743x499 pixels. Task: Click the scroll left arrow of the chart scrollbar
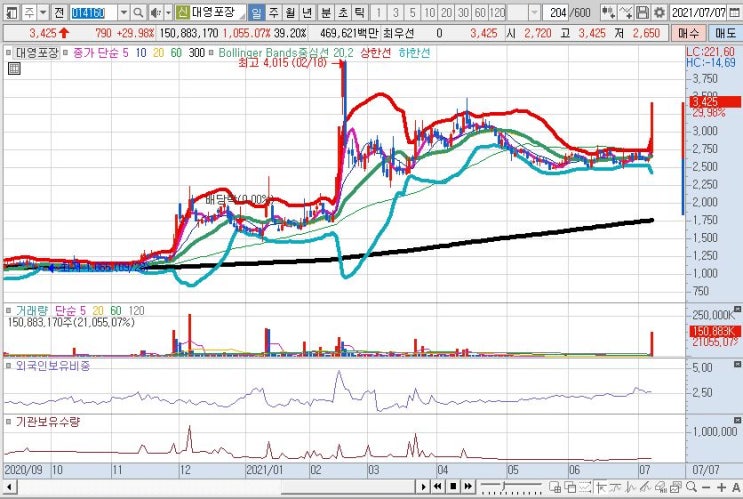pyautogui.click(x=9, y=487)
